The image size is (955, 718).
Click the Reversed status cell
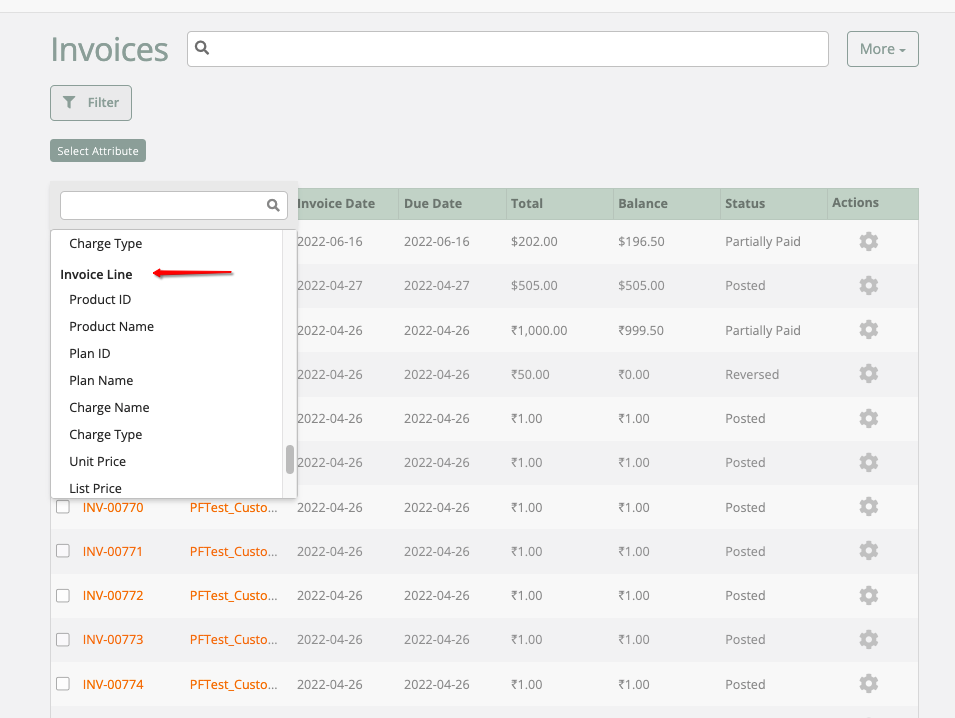coord(752,375)
